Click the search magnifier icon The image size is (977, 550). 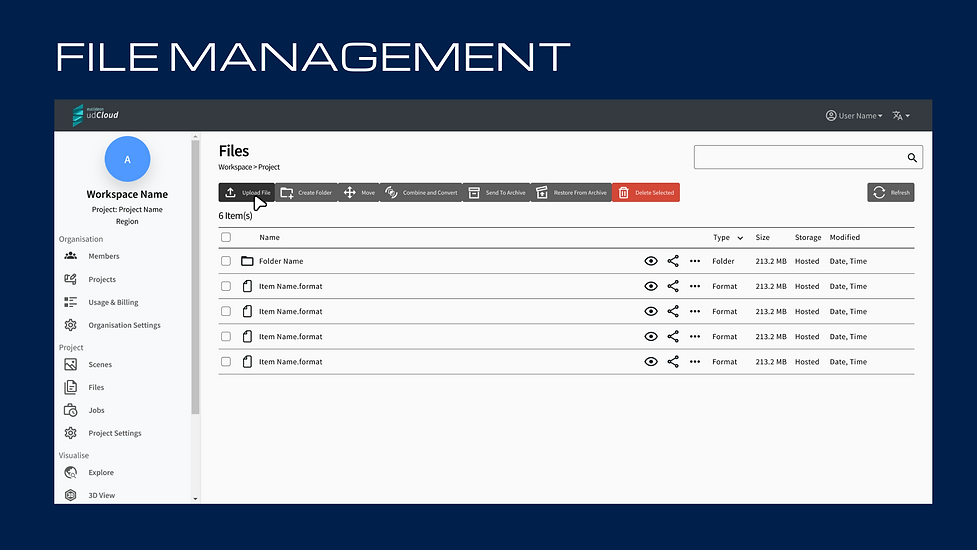[912, 158]
